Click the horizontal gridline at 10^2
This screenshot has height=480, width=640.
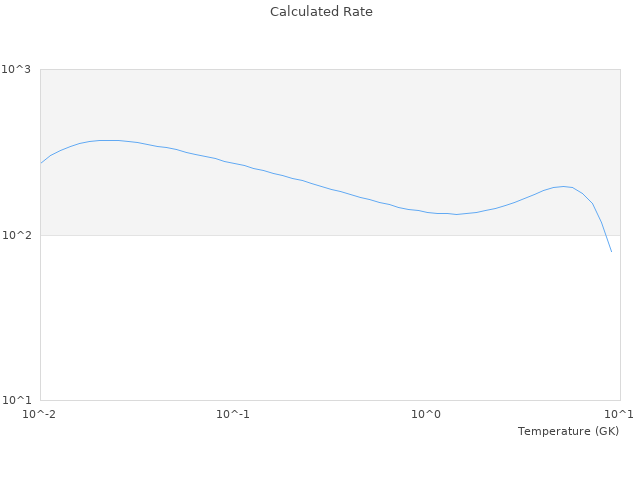300,235
